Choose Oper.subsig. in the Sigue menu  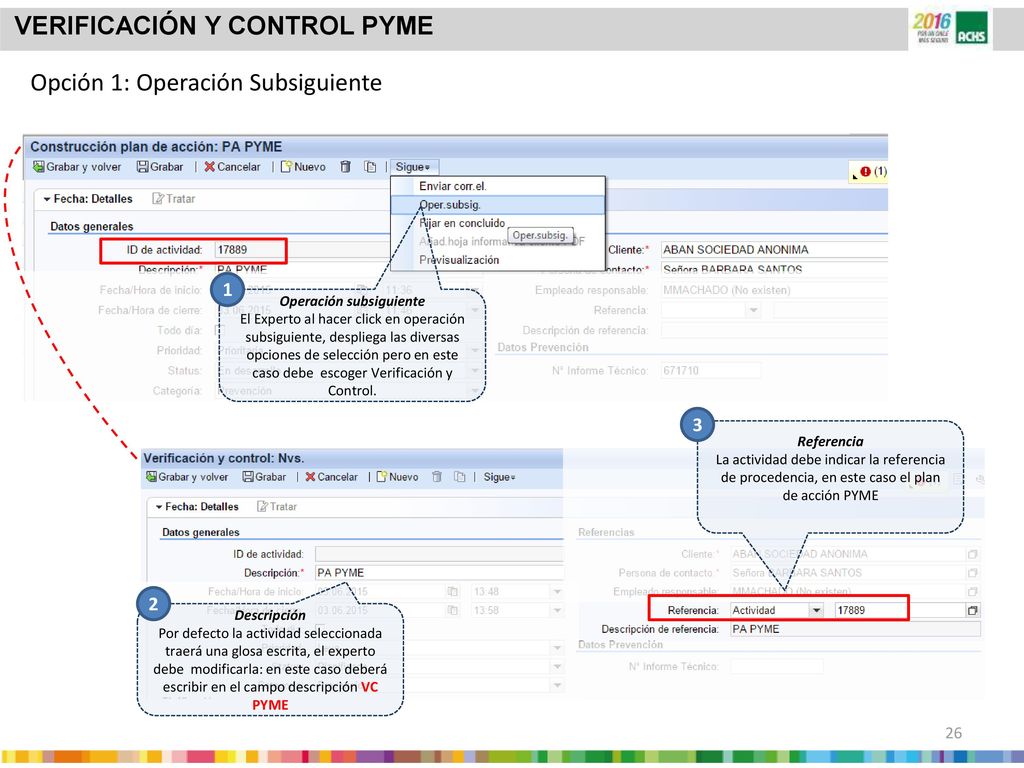pos(498,205)
